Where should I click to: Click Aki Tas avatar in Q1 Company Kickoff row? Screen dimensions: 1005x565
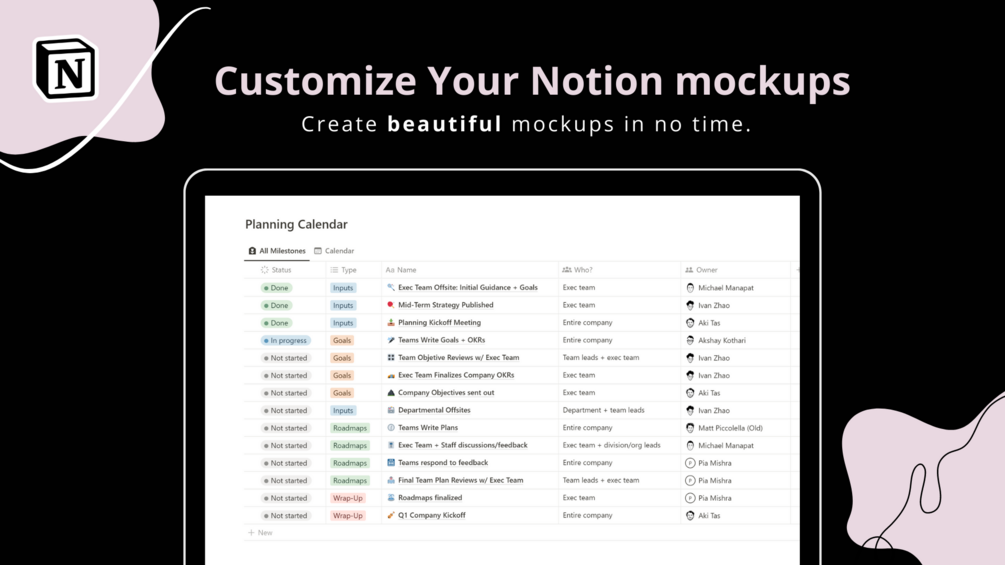click(x=690, y=516)
